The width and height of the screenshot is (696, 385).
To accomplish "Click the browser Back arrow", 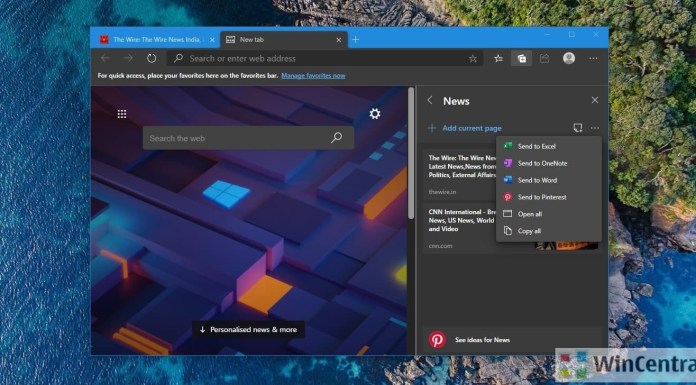I will pos(105,58).
